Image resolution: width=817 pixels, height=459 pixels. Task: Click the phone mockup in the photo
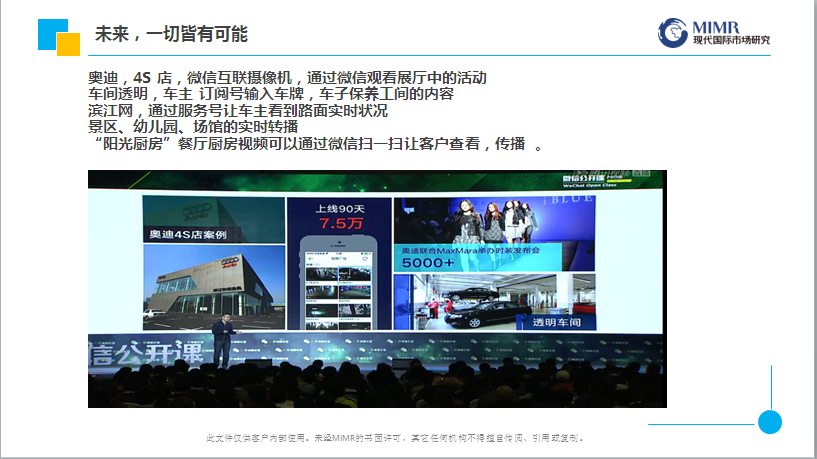[339, 283]
